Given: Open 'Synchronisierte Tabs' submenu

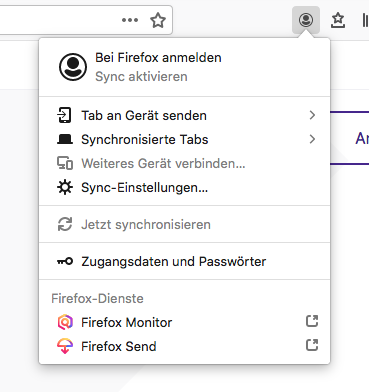Looking at the screenshot, I should [184, 139].
